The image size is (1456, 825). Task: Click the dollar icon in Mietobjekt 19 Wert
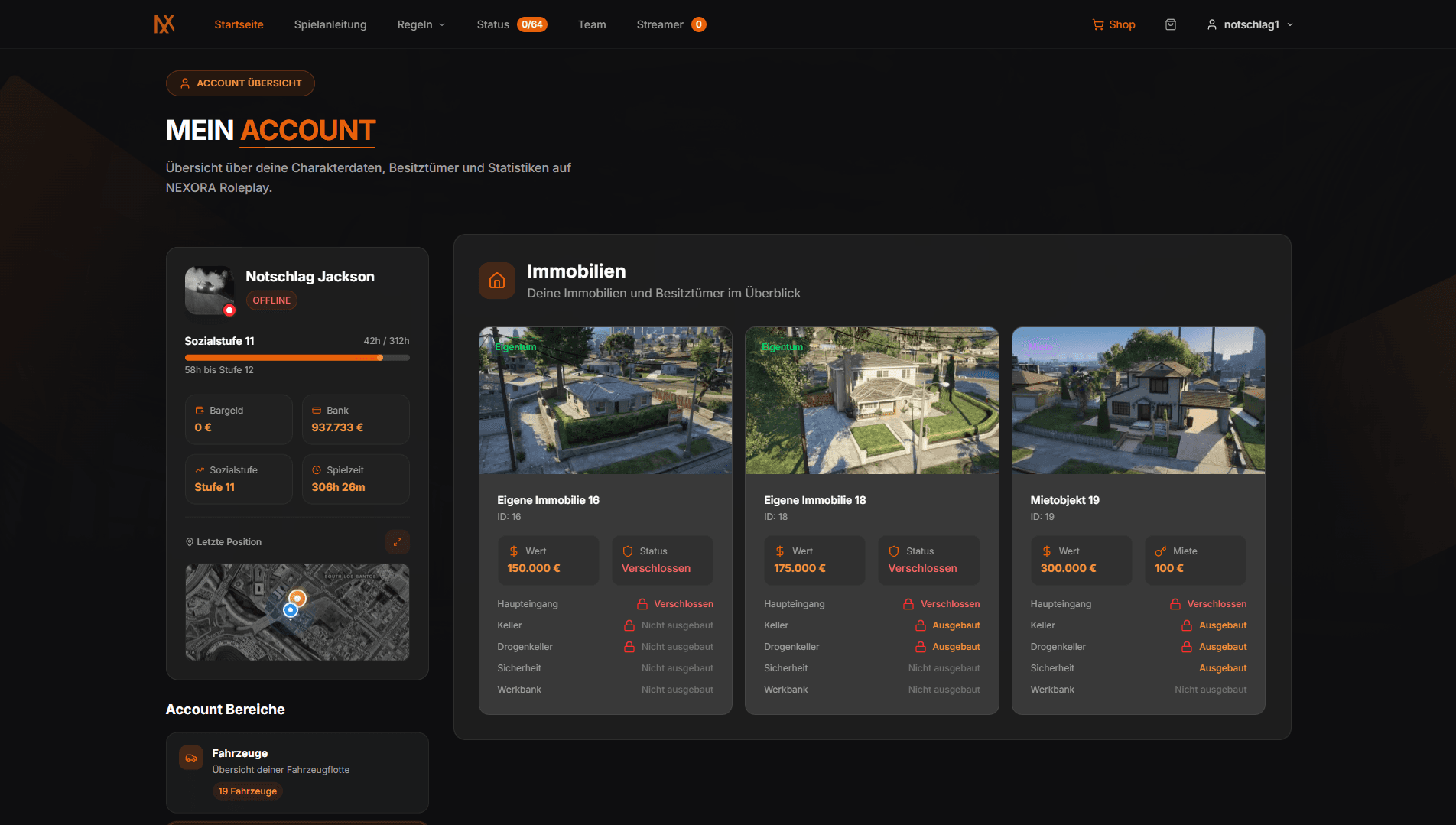[1047, 551]
